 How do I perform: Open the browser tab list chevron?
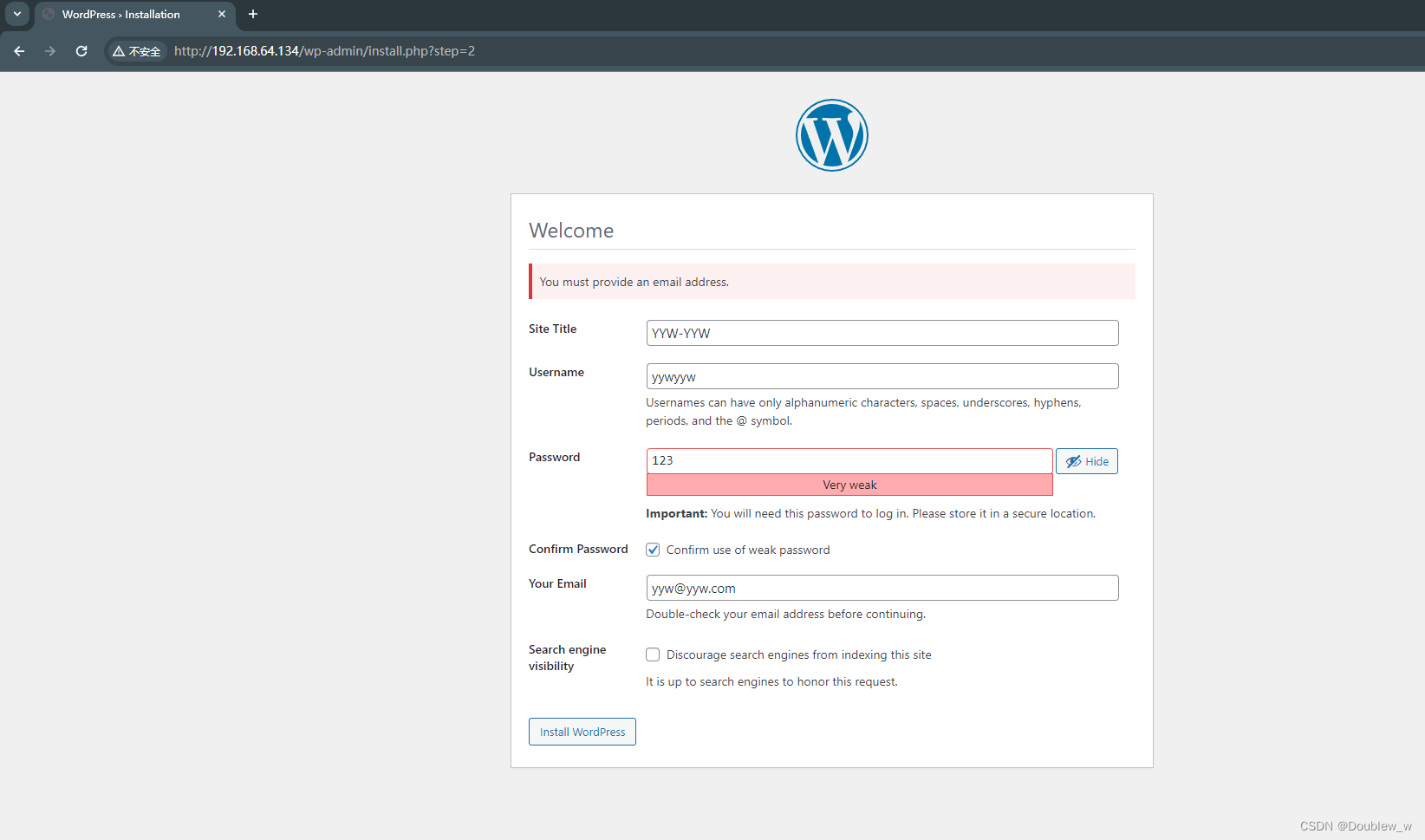[16, 14]
